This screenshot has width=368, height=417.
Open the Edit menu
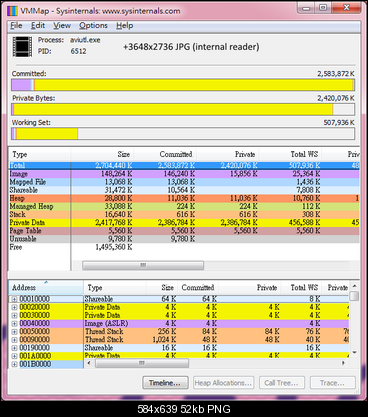38,26
